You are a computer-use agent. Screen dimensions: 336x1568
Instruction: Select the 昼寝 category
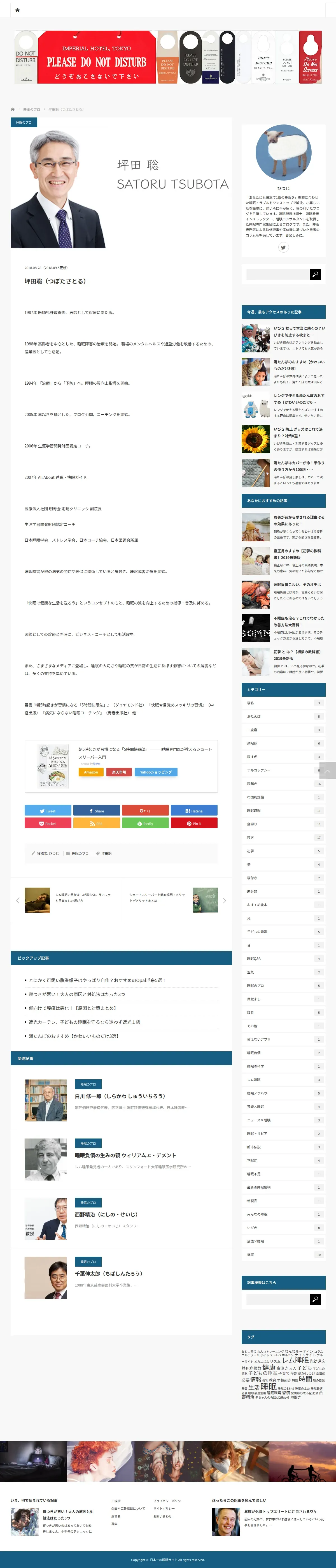click(x=283, y=1255)
